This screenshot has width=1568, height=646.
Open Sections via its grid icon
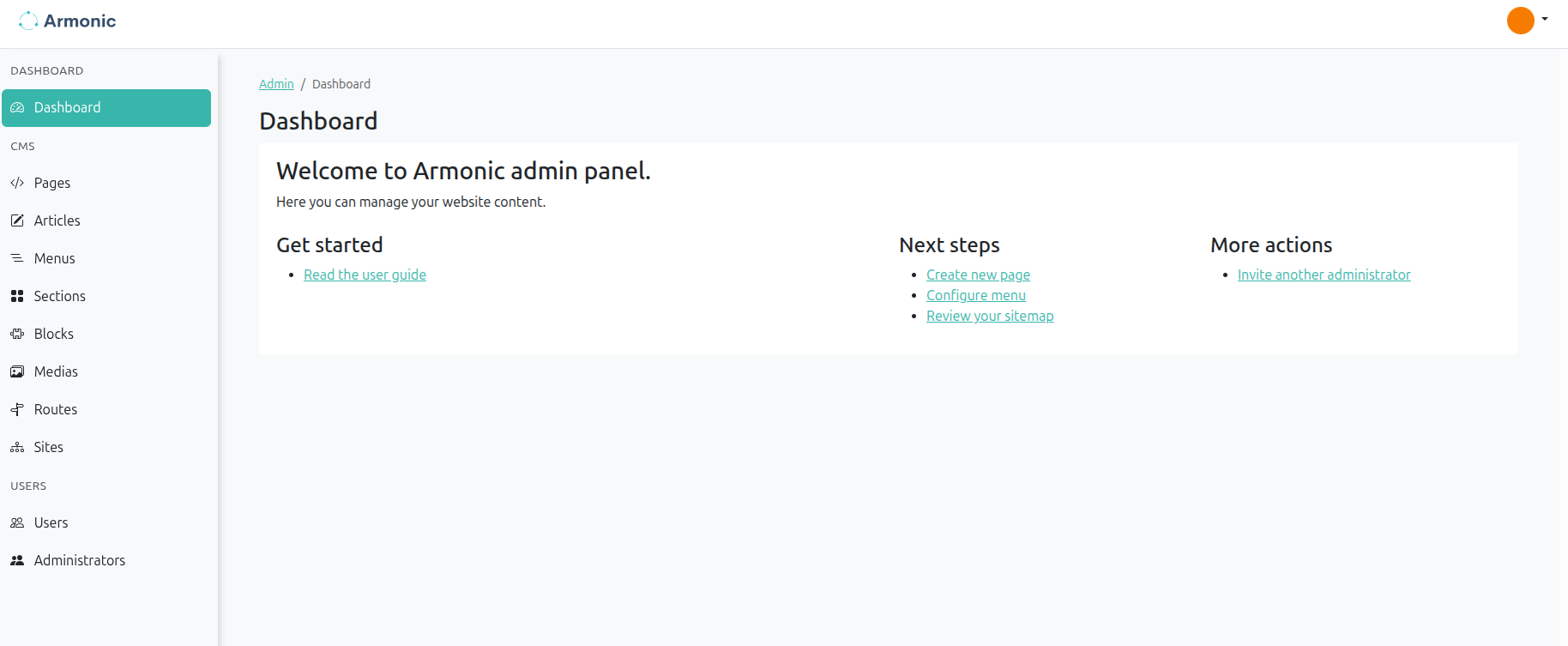pos(17,296)
